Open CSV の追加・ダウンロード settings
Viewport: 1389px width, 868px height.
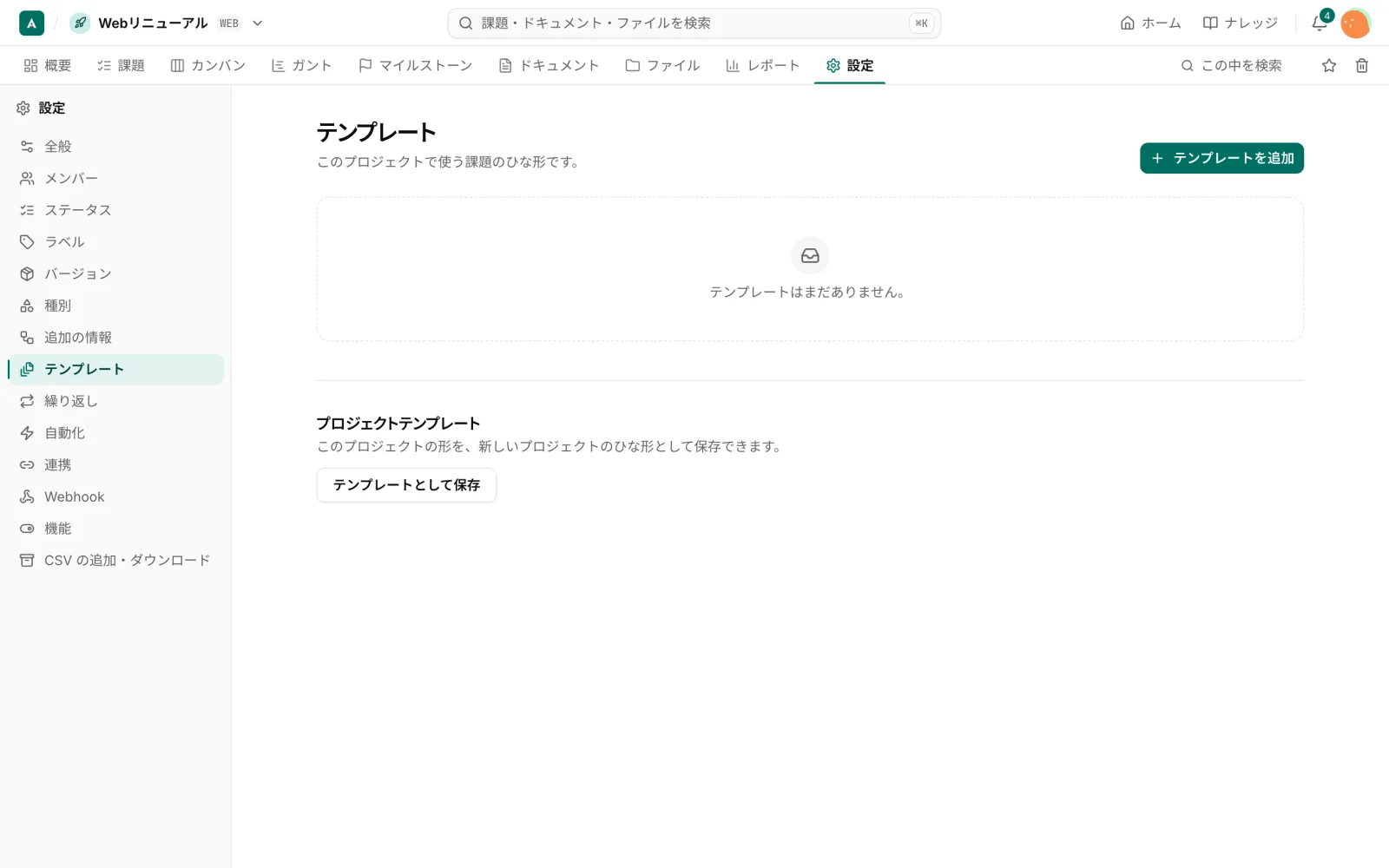pyautogui.click(x=115, y=561)
